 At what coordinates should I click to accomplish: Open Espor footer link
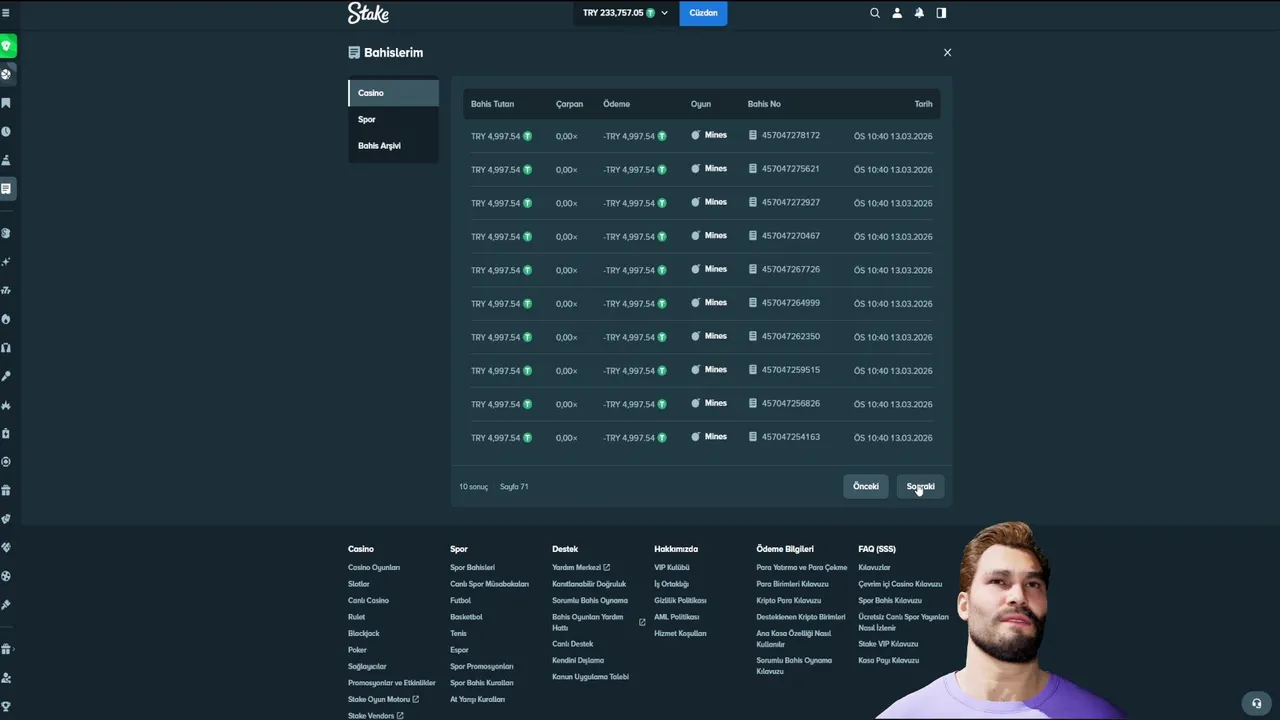[x=459, y=650]
